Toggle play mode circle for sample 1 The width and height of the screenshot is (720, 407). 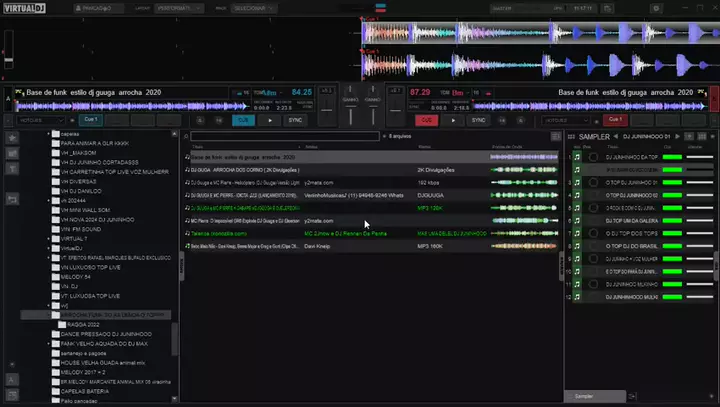(593, 157)
